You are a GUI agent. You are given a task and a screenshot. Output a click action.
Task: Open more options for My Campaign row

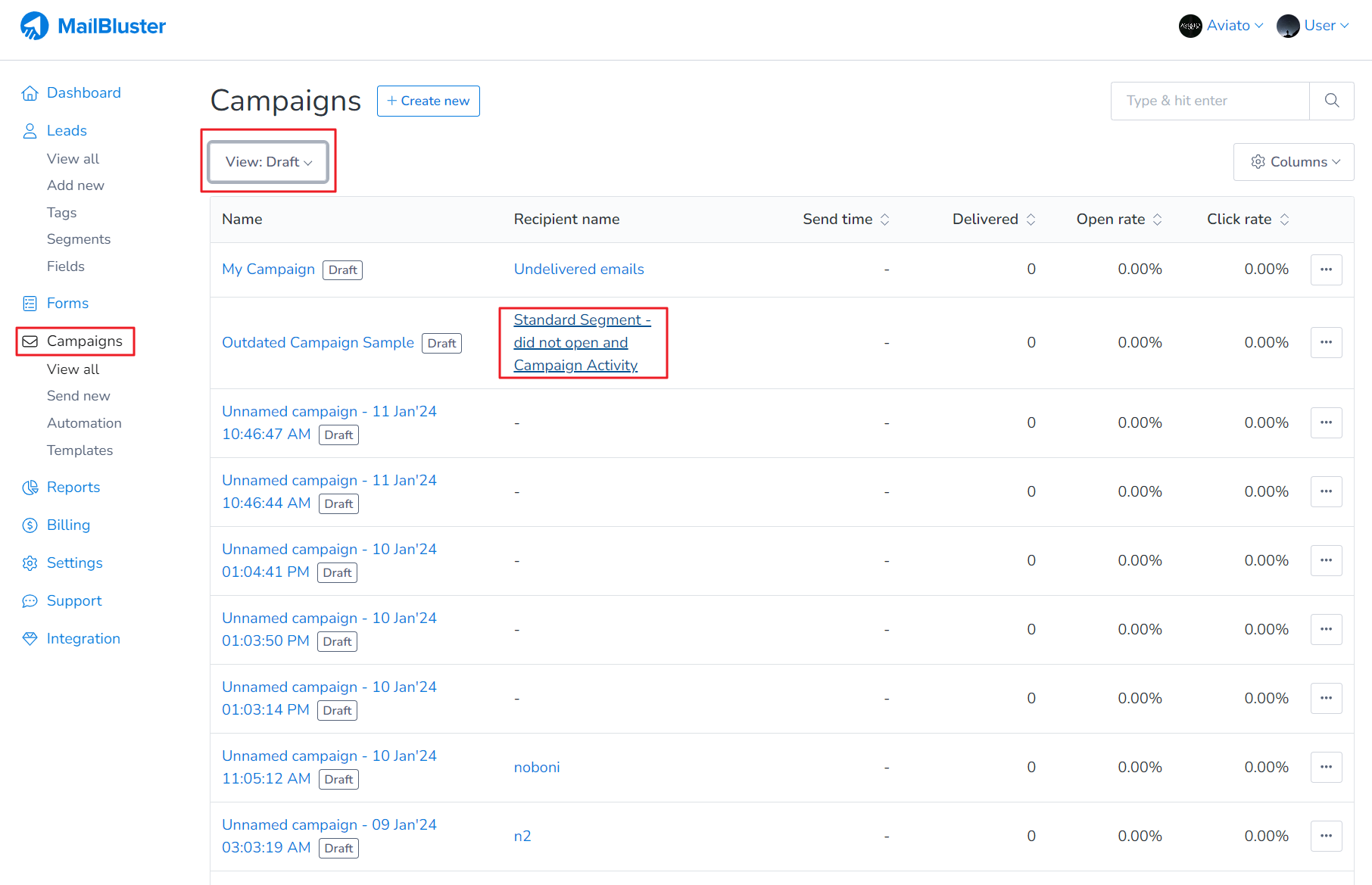pyautogui.click(x=1326, y=270)
